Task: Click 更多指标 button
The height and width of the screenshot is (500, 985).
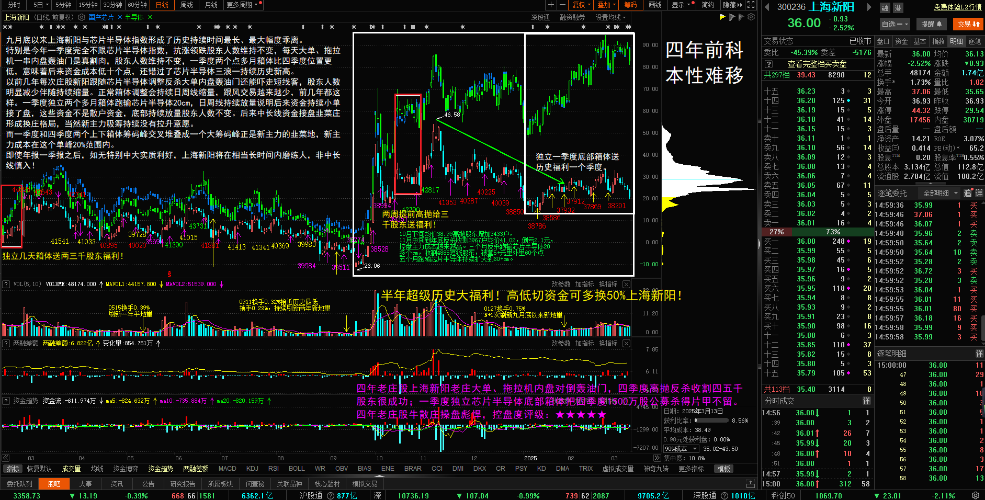Action: point(691,469)
